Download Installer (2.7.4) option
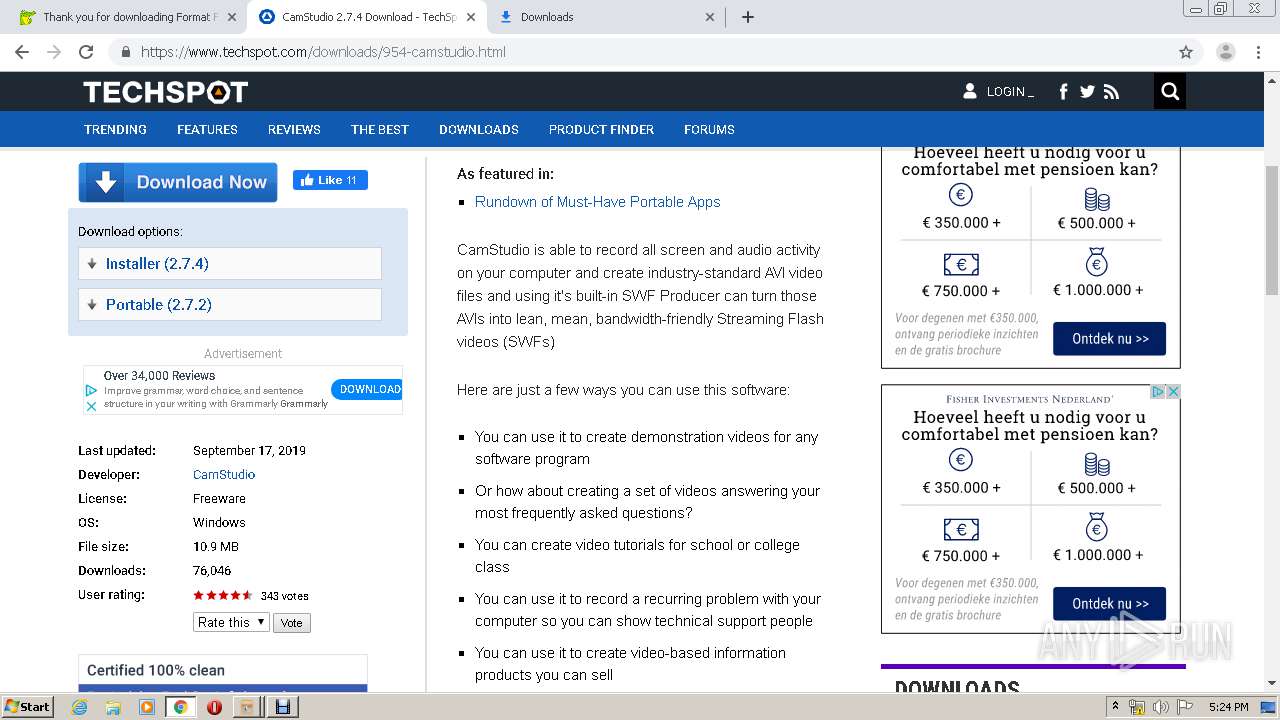 tap(230, 264)
